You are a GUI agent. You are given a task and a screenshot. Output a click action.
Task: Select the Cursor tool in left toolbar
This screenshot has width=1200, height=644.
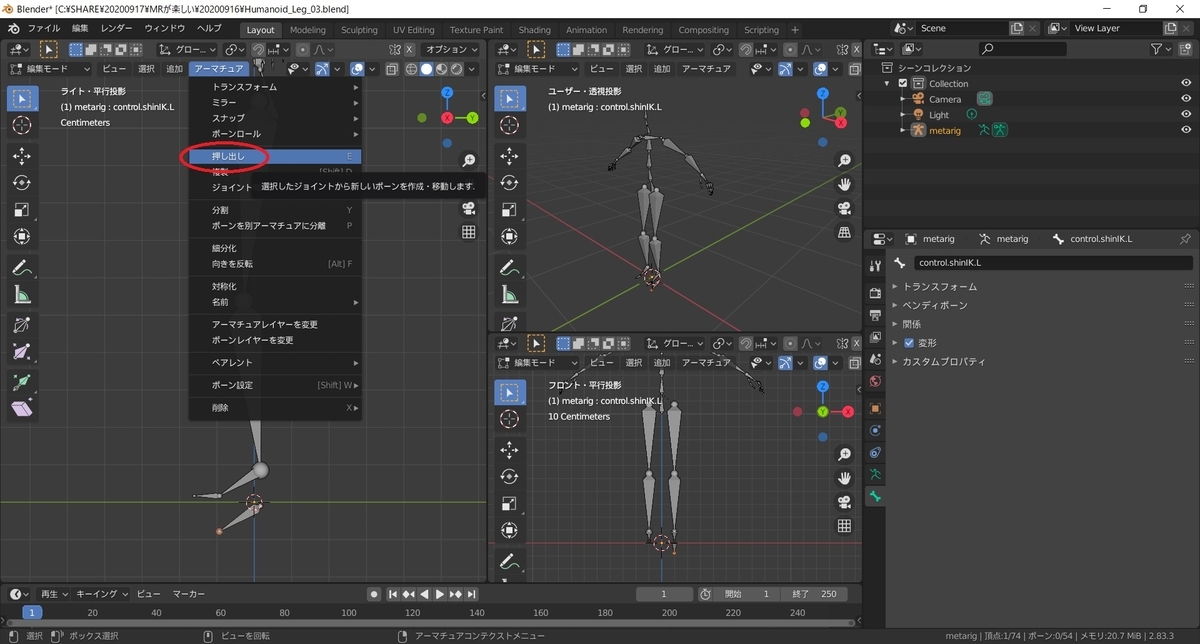[22, 125]
